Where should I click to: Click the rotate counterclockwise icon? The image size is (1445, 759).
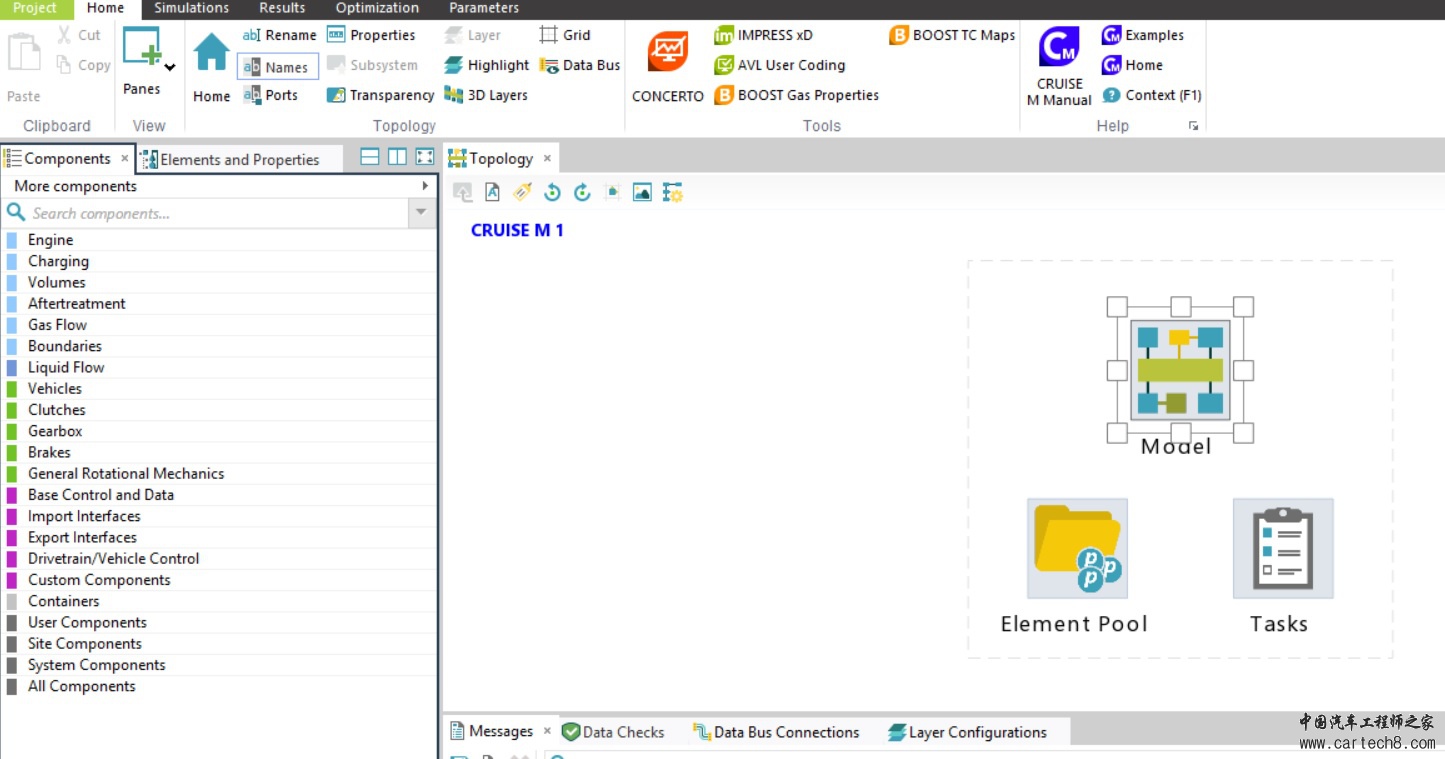[552, 192]
